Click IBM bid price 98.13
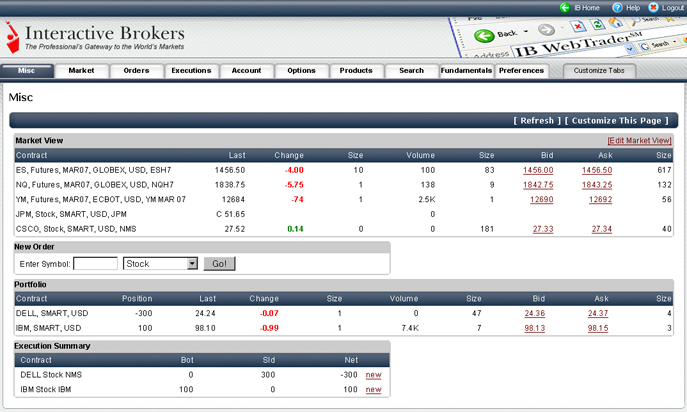This screenshot has height=412, width=687. pos(535,328)
